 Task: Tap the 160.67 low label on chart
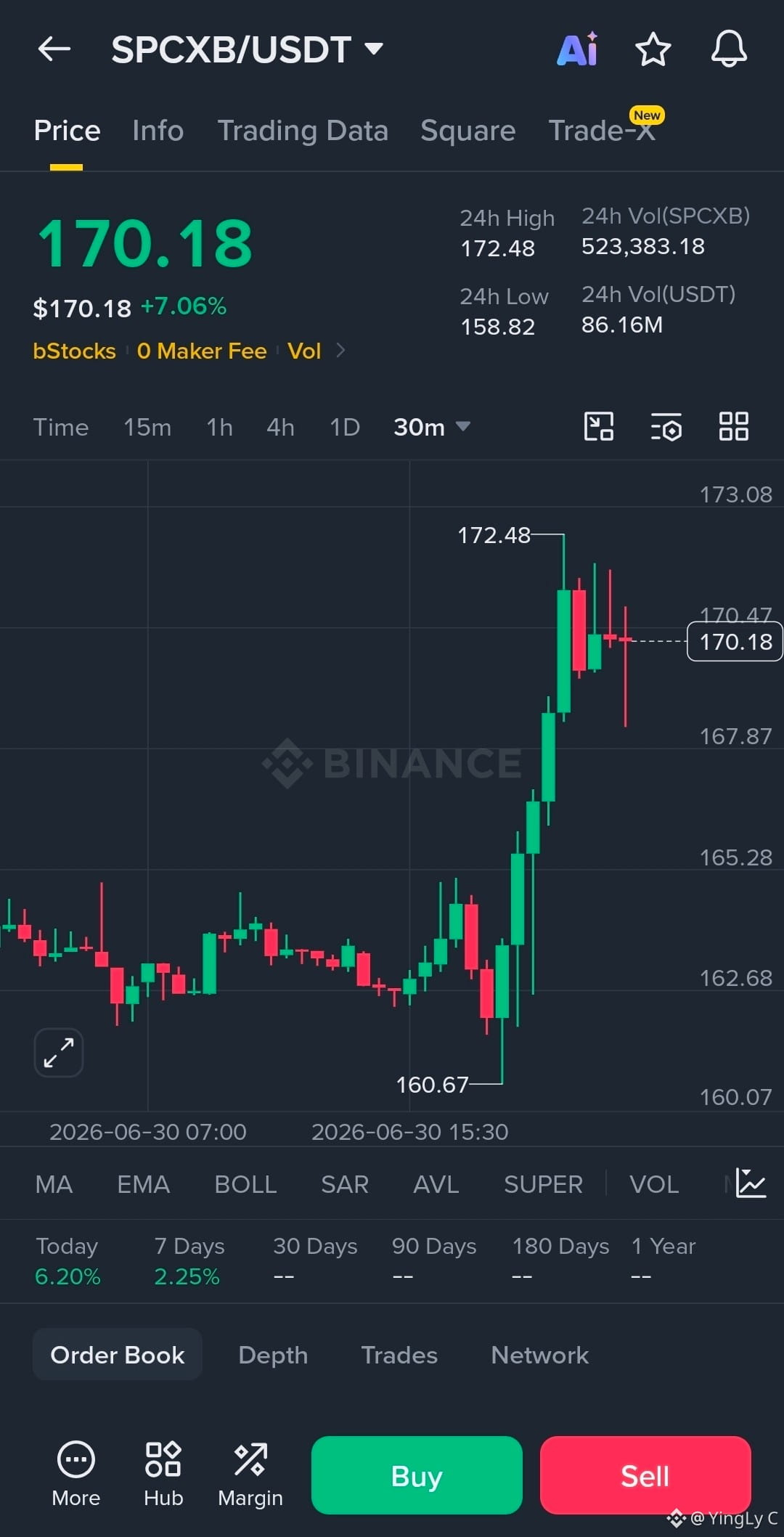(432, 1085)
